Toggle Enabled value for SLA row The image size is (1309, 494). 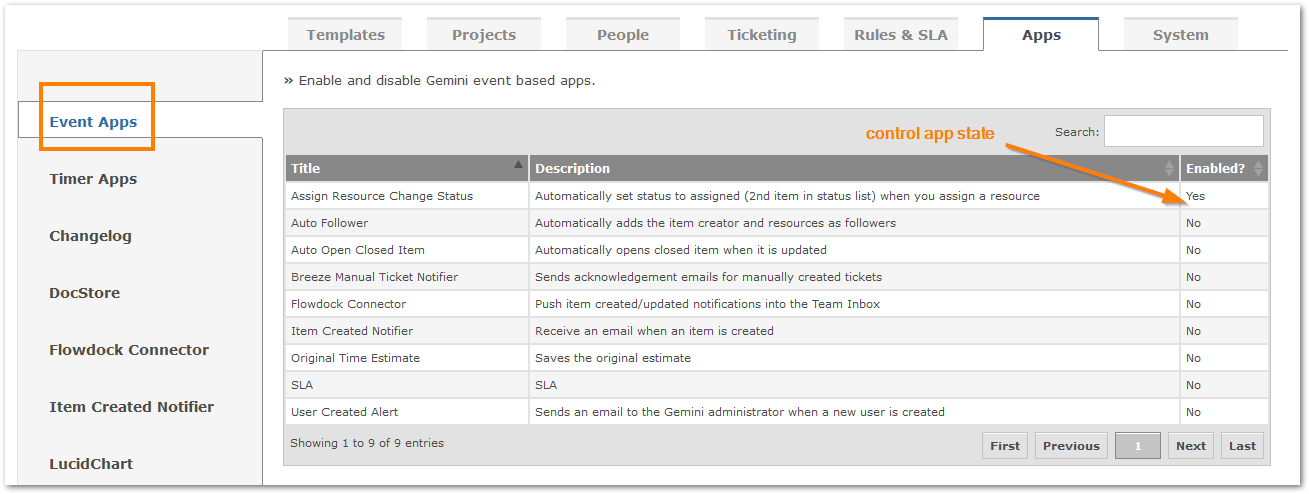click(x=1193, y=385)
